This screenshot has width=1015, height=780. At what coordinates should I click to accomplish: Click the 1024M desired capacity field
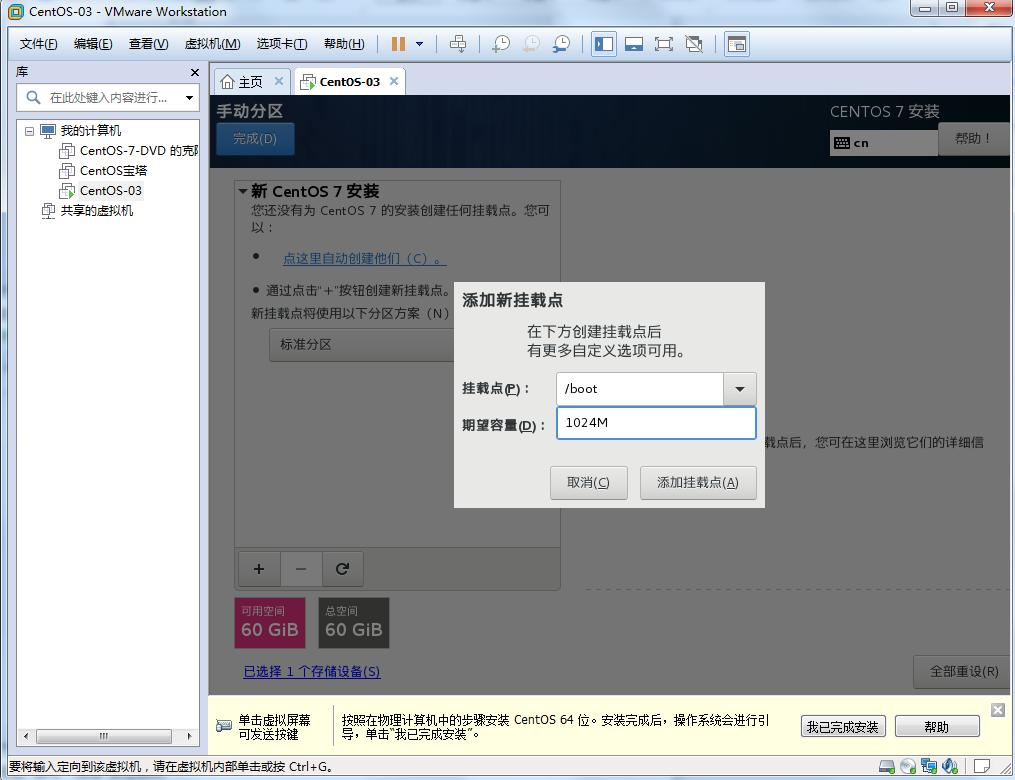[x=656, y=423]
